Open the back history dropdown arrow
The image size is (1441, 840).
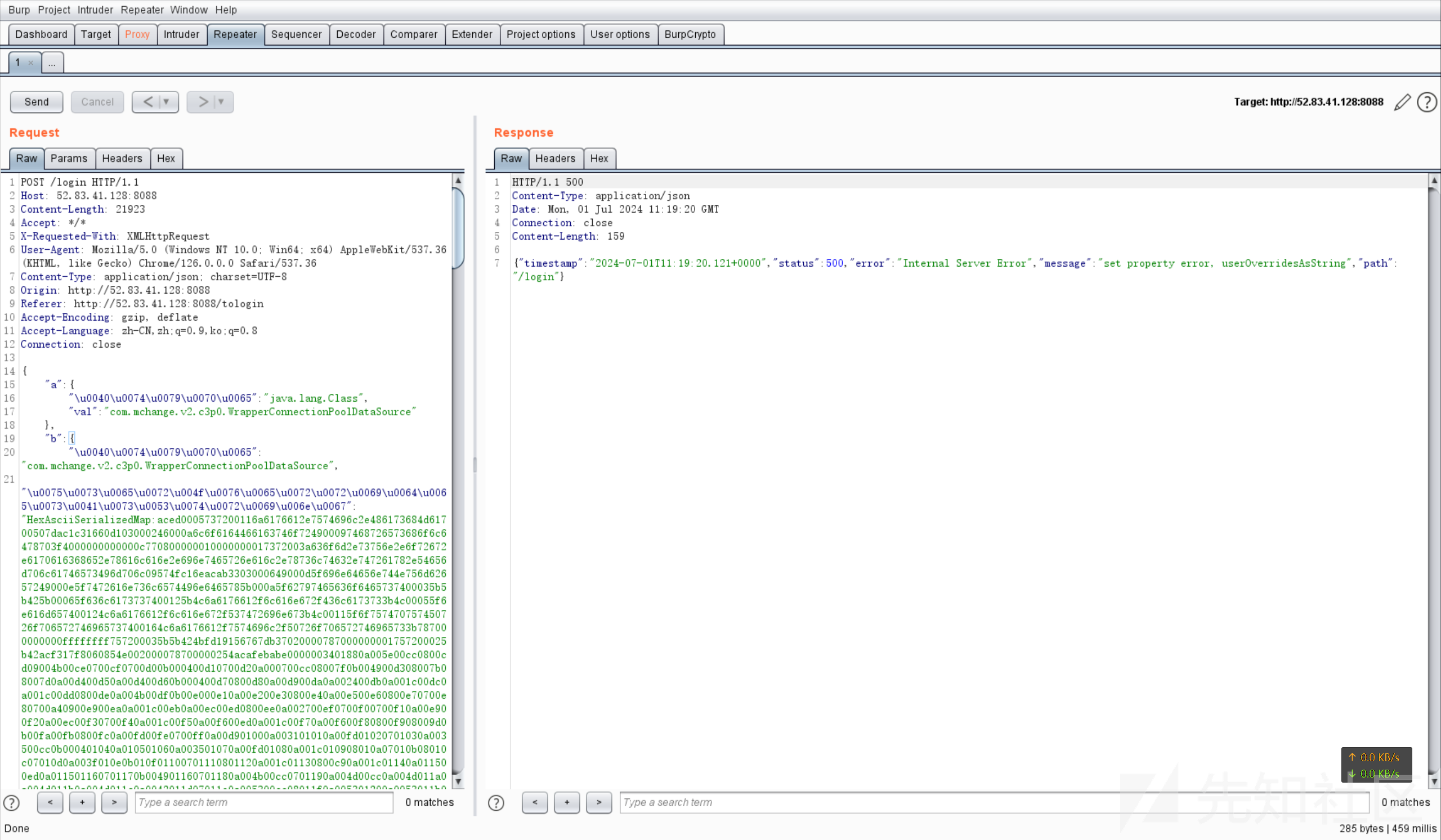[x=167, y=102]
